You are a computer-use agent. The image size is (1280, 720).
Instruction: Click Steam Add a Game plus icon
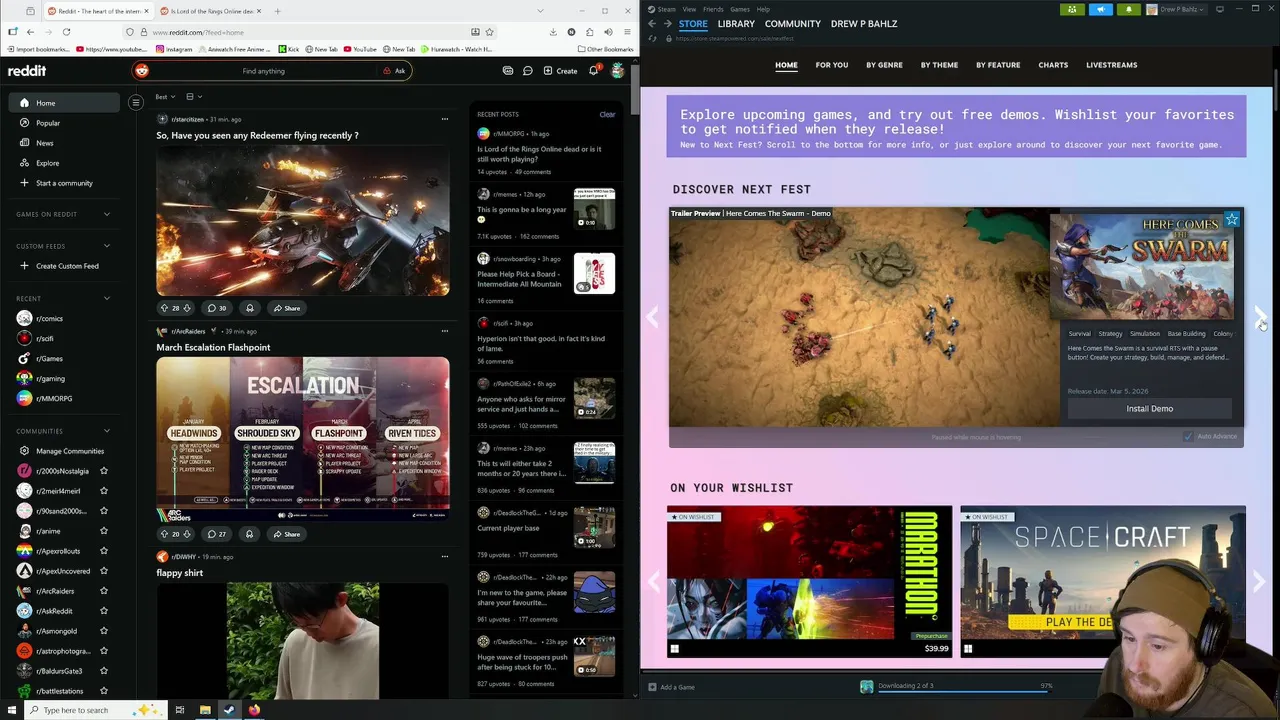652,687
